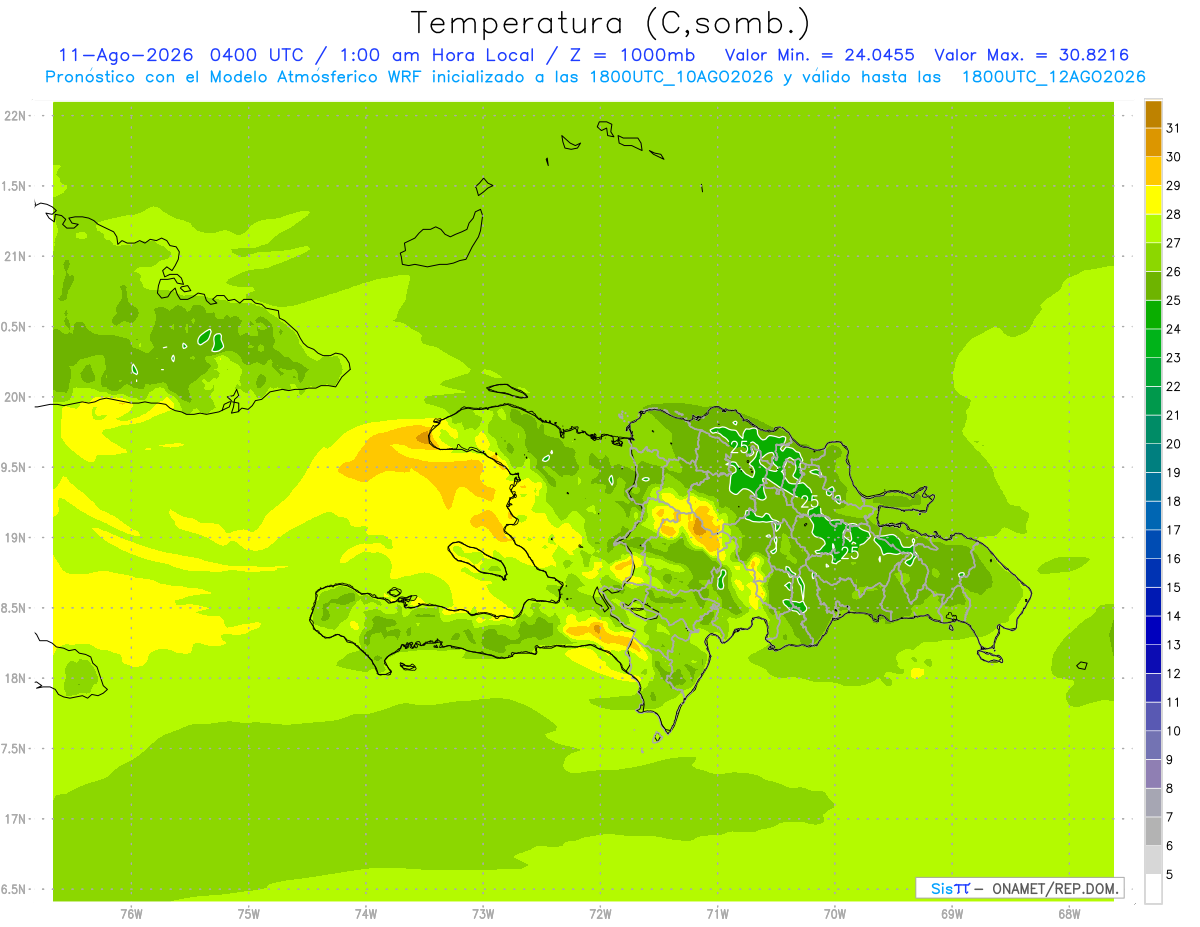Click the orange legend band between 30 and 31
This screenshot has width=1200, height=927.
(x=1153, y=143)
